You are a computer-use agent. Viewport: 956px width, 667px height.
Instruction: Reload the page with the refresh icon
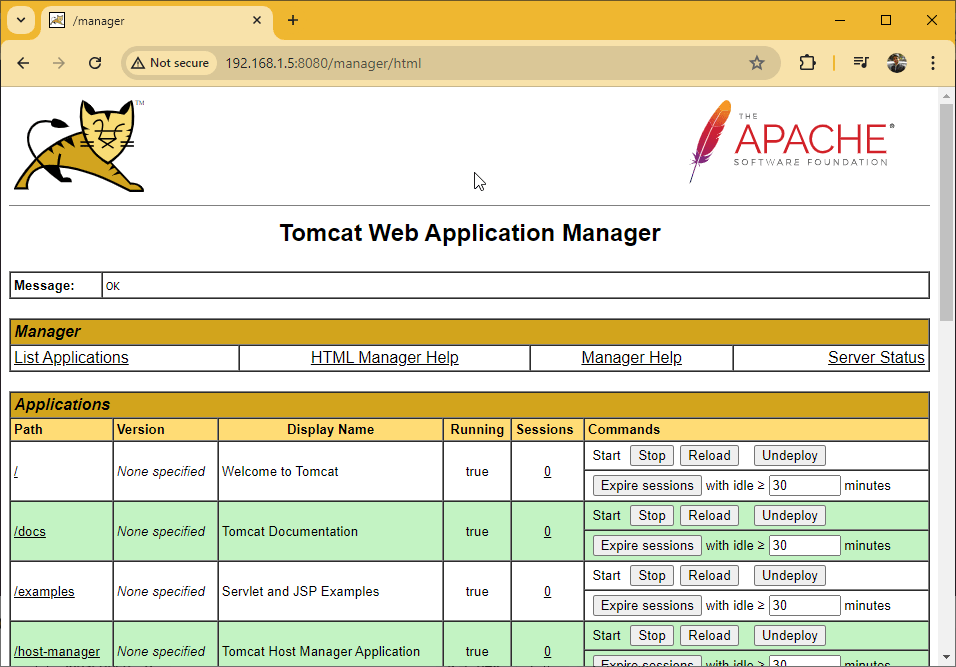coord(95,63)
